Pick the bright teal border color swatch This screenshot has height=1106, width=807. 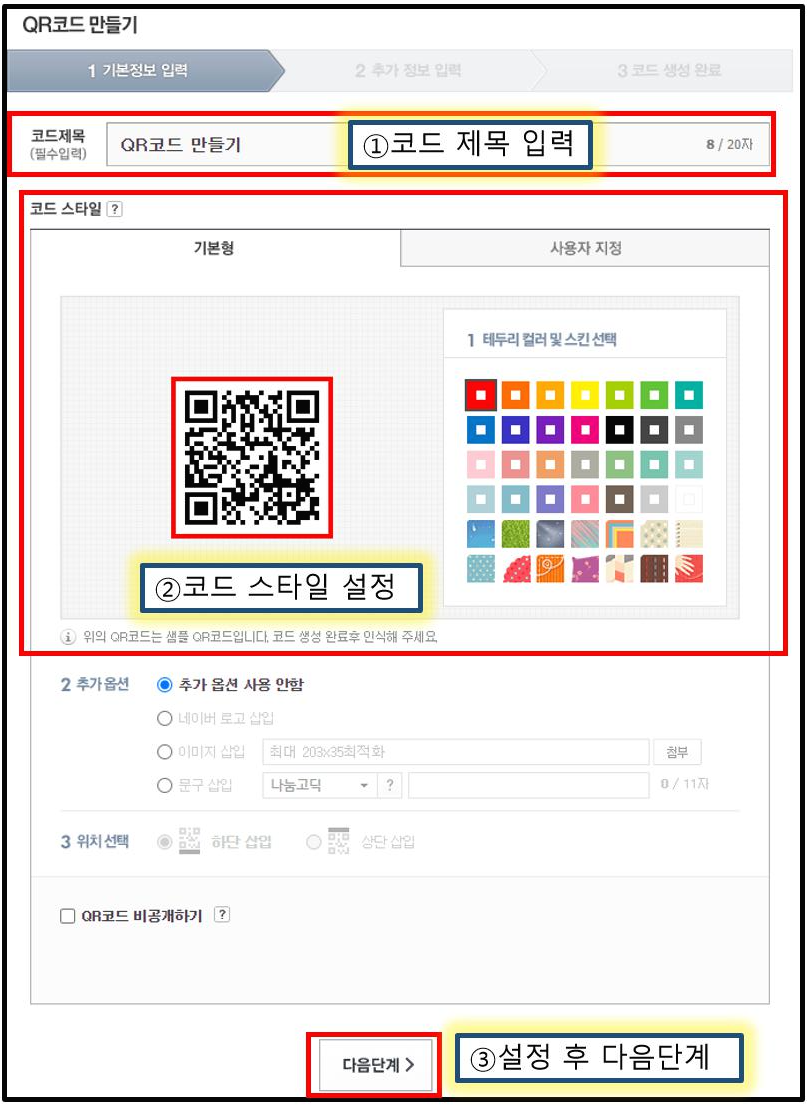tap(689, 395)
